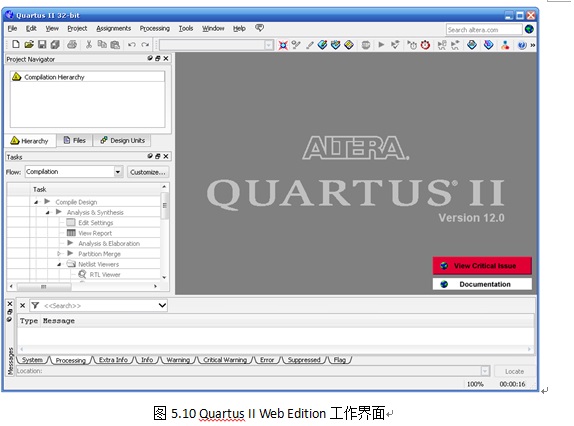The image size is (574, 426).
Task: Click the Copy toolbar icon
Action: pos(102,44)
